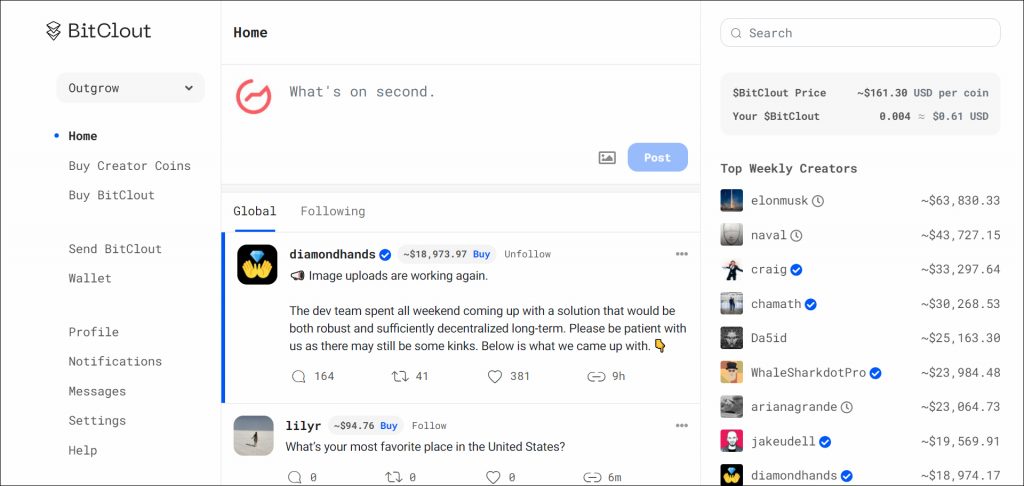
Task: Open more options on lilyr post
Action: tap(681, 425)
